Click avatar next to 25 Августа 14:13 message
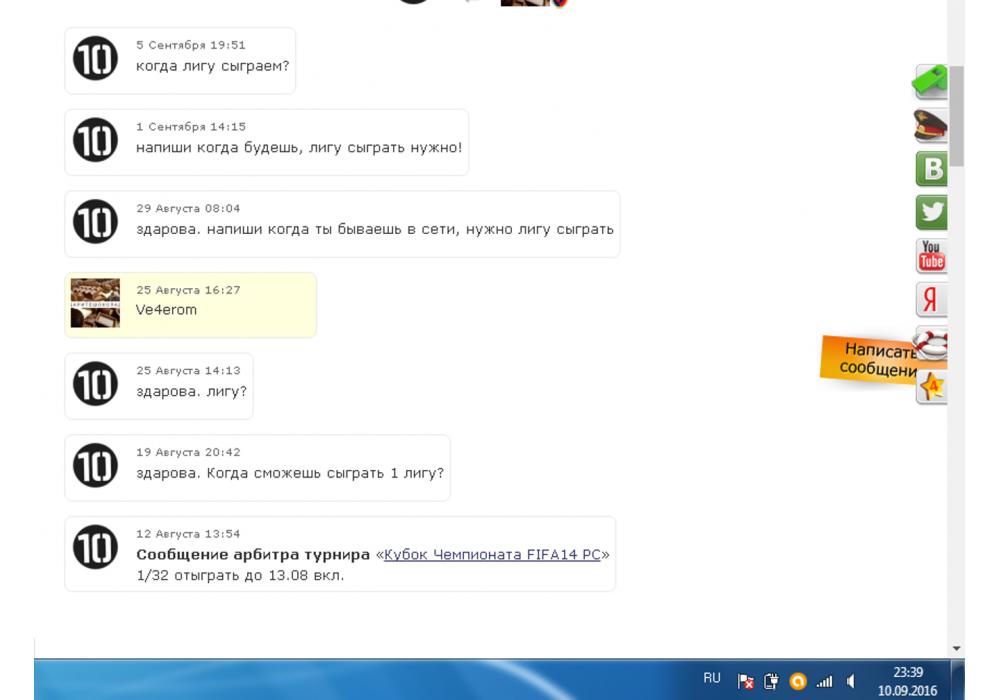1000x700 pixels. [x=96, y=384]
